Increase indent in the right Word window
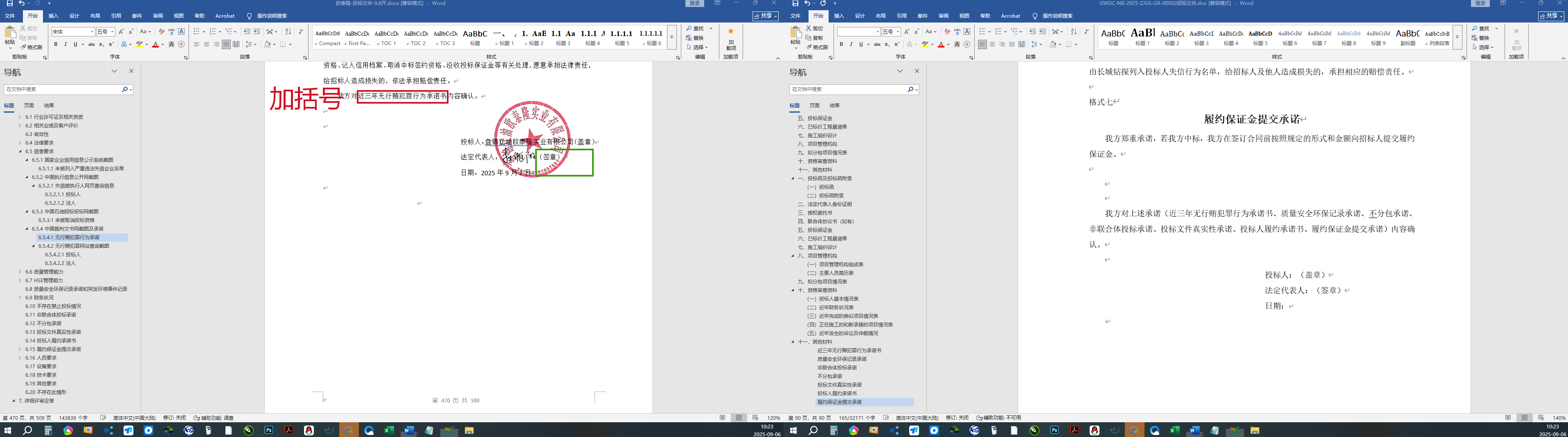 (1042, 32)
